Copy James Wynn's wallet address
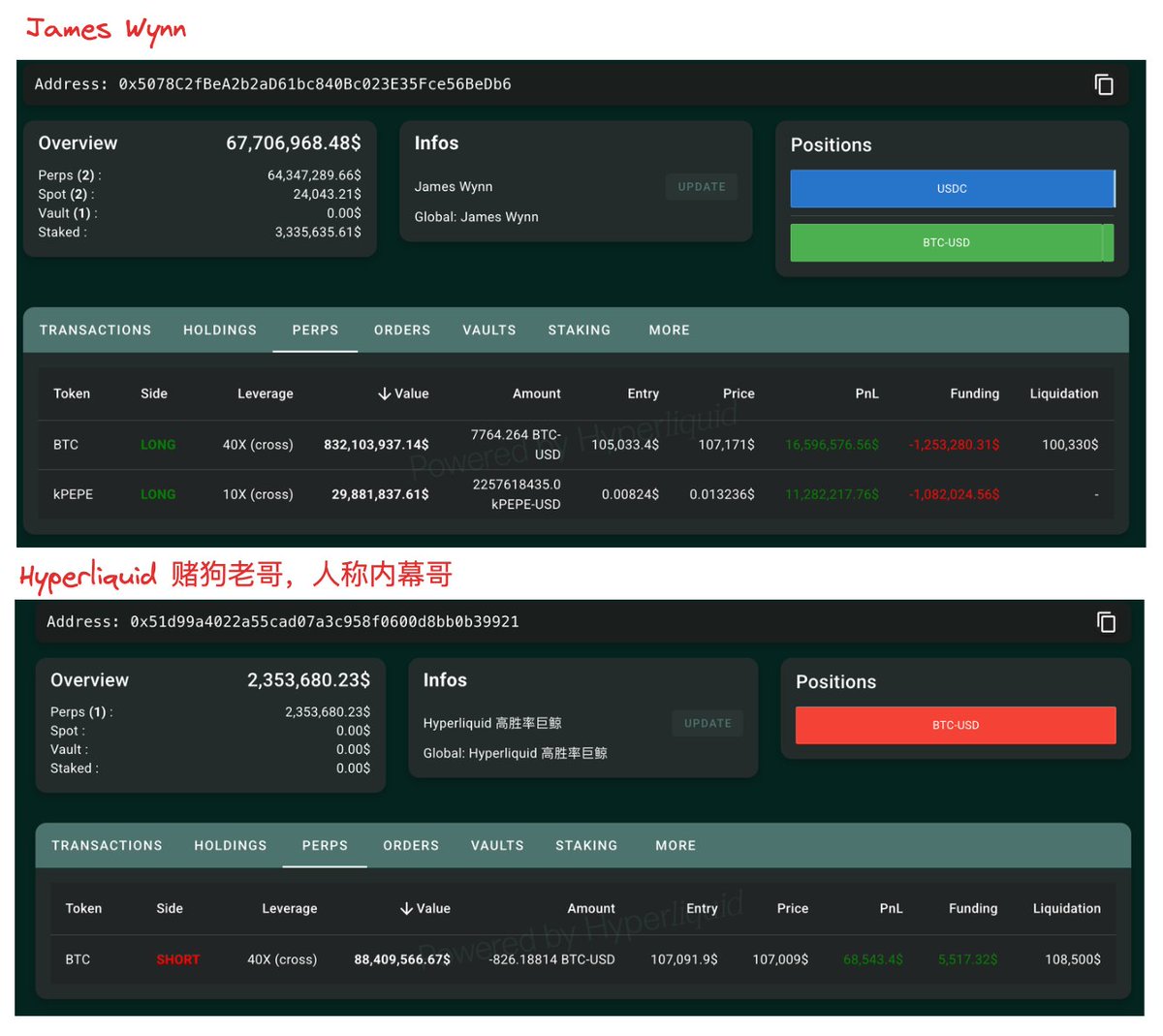Viewport: 1163px width, 1036px height. pyautogui.click(x=1104, y=83)
